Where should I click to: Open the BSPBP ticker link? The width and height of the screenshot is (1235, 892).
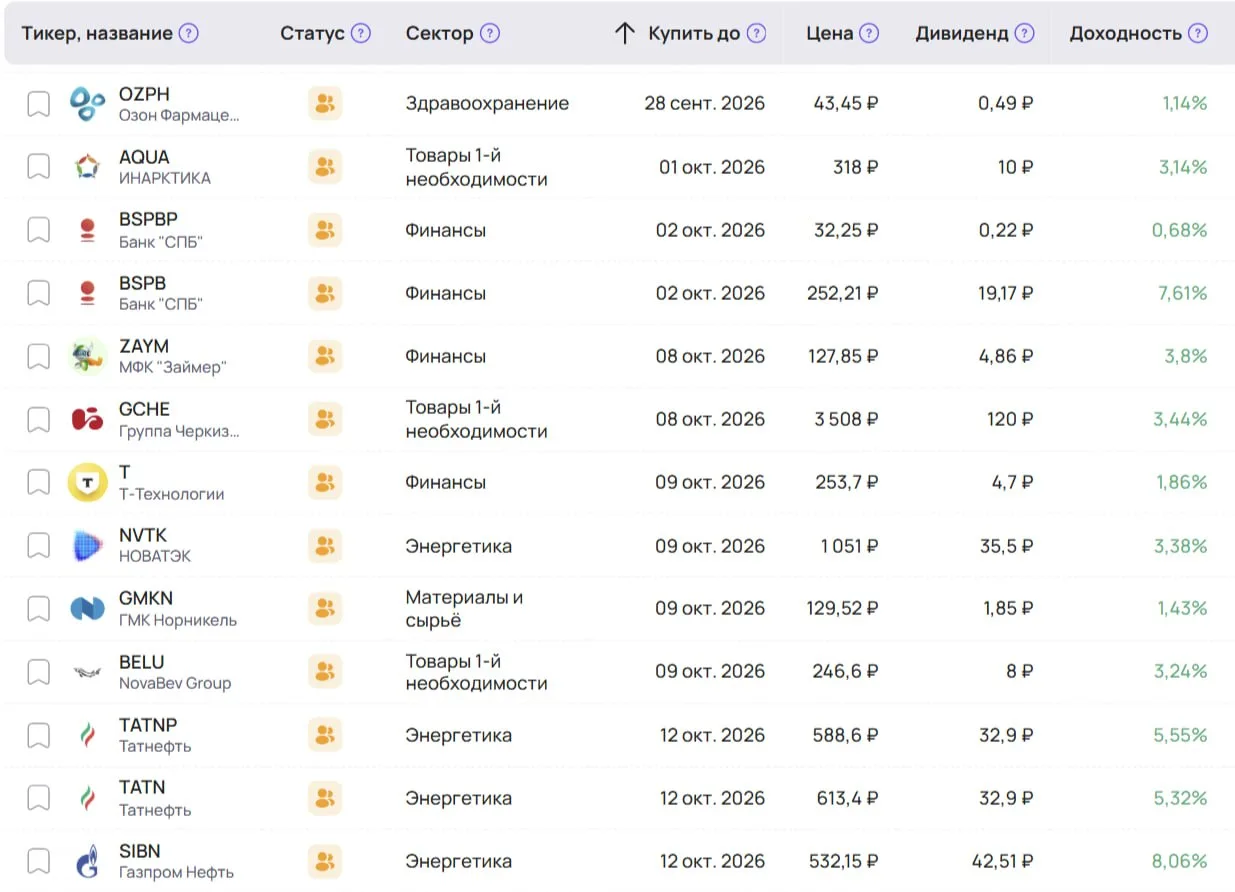point(148,219)
